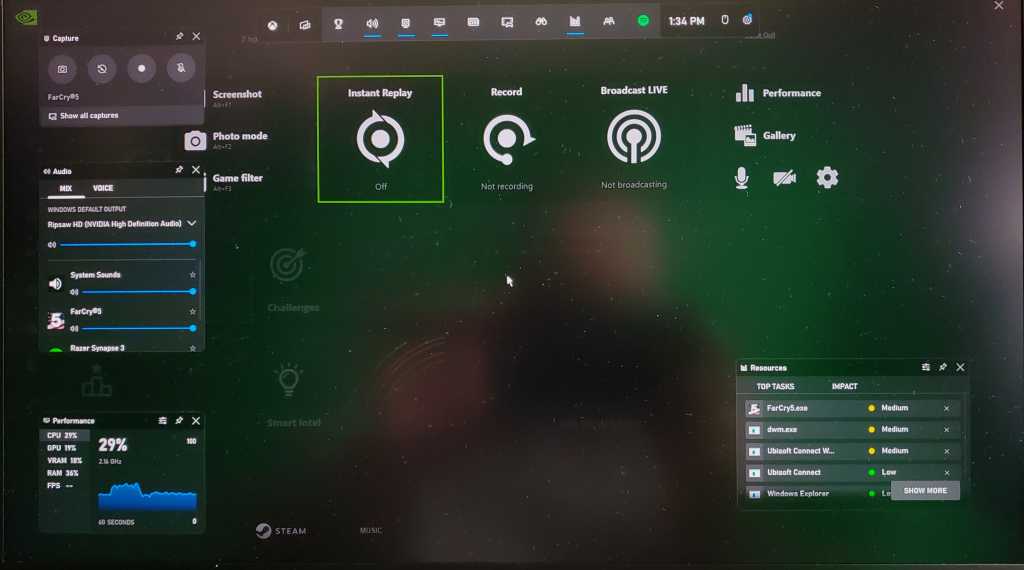Toggle the Capture widget icon in top bar
The image size is (1024, 570).
point(406,24)
